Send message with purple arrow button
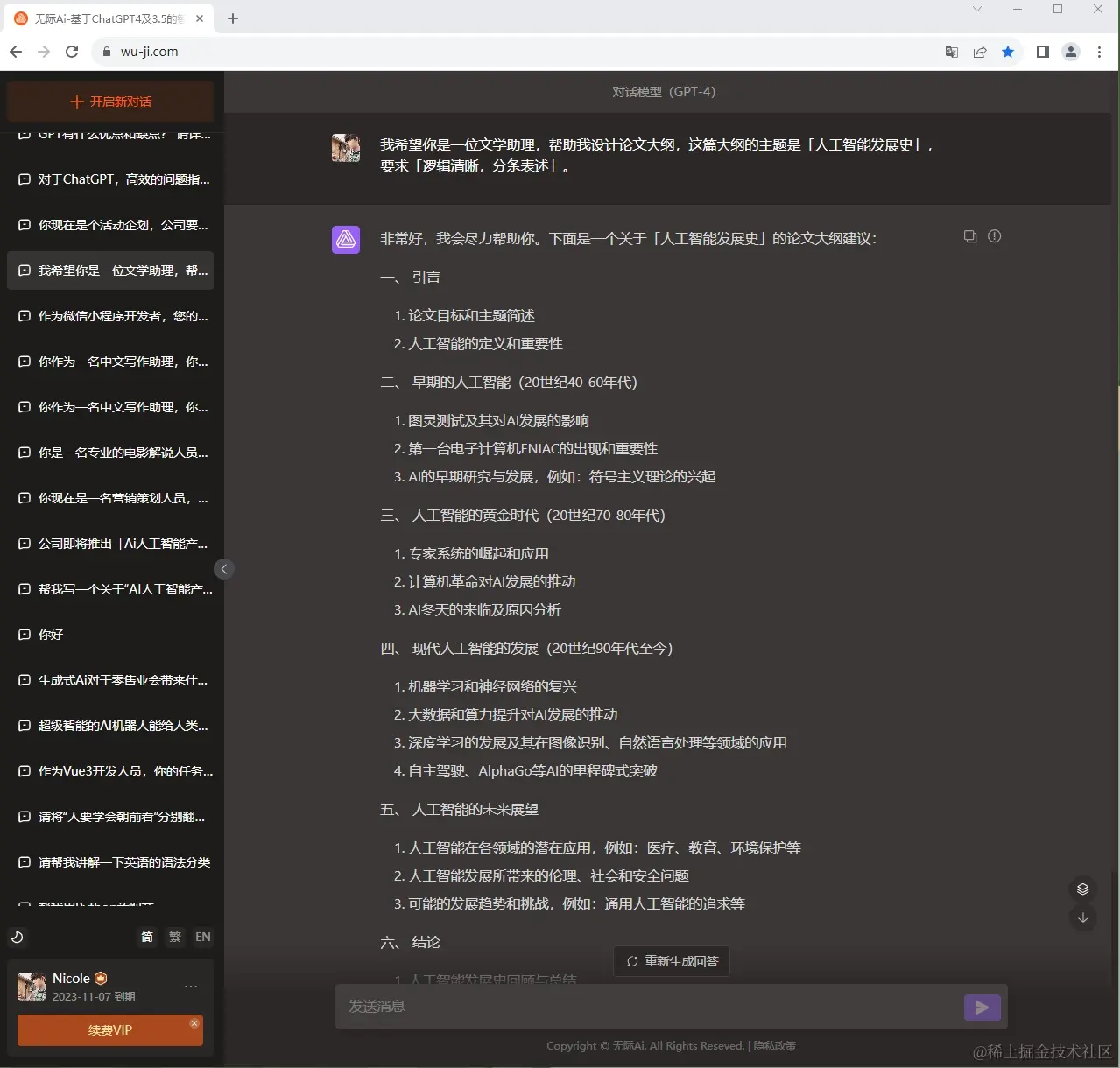Screen dimensions: 1120x1068 pos(983,1008)
